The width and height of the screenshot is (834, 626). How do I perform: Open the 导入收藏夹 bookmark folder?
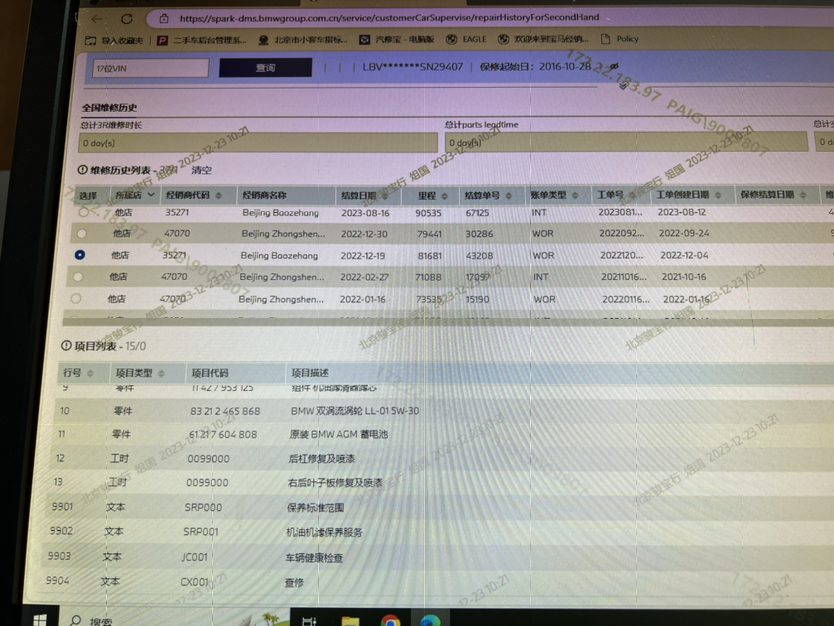(114, 40)
